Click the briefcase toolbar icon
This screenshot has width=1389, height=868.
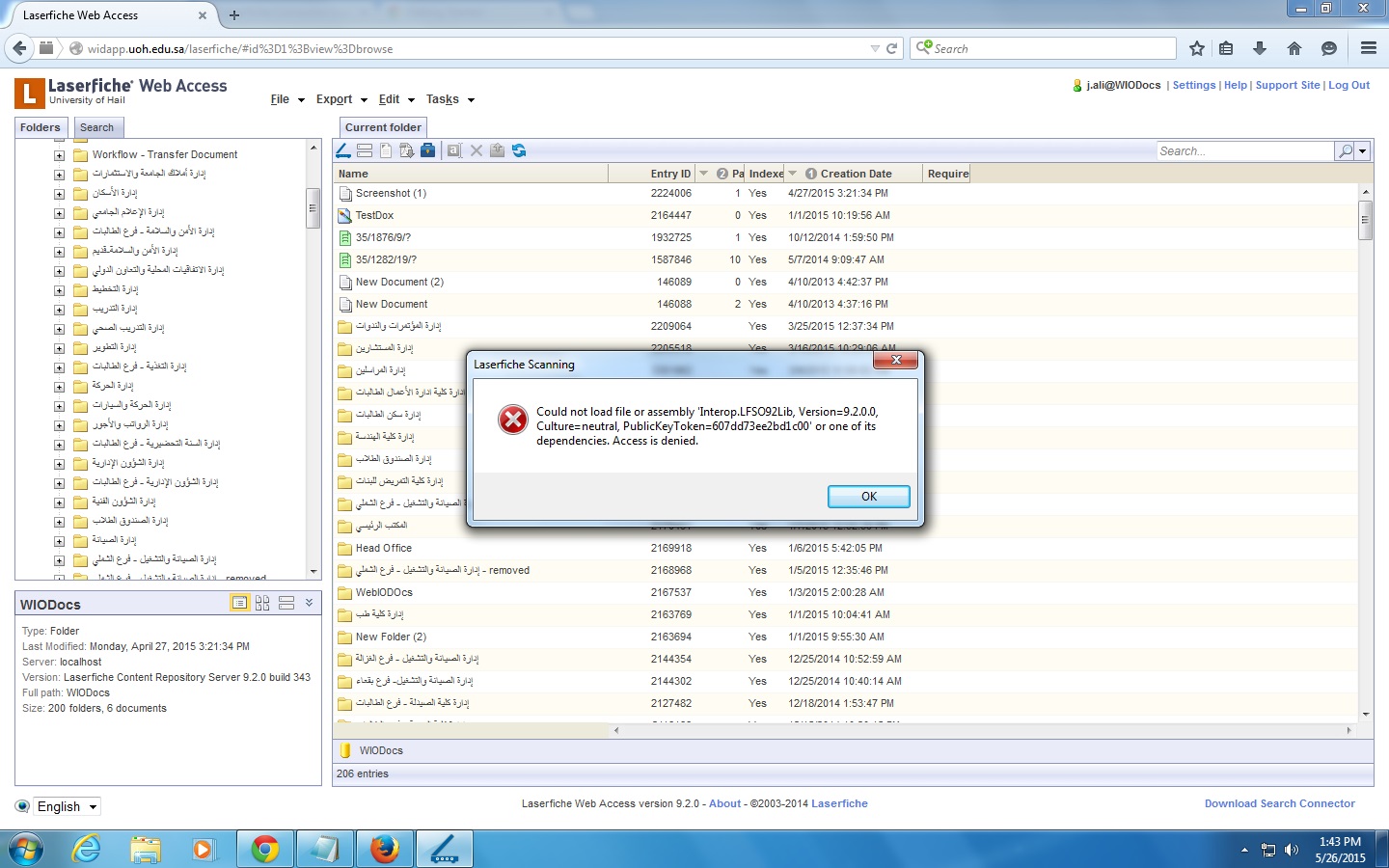[x=427, y=150]
